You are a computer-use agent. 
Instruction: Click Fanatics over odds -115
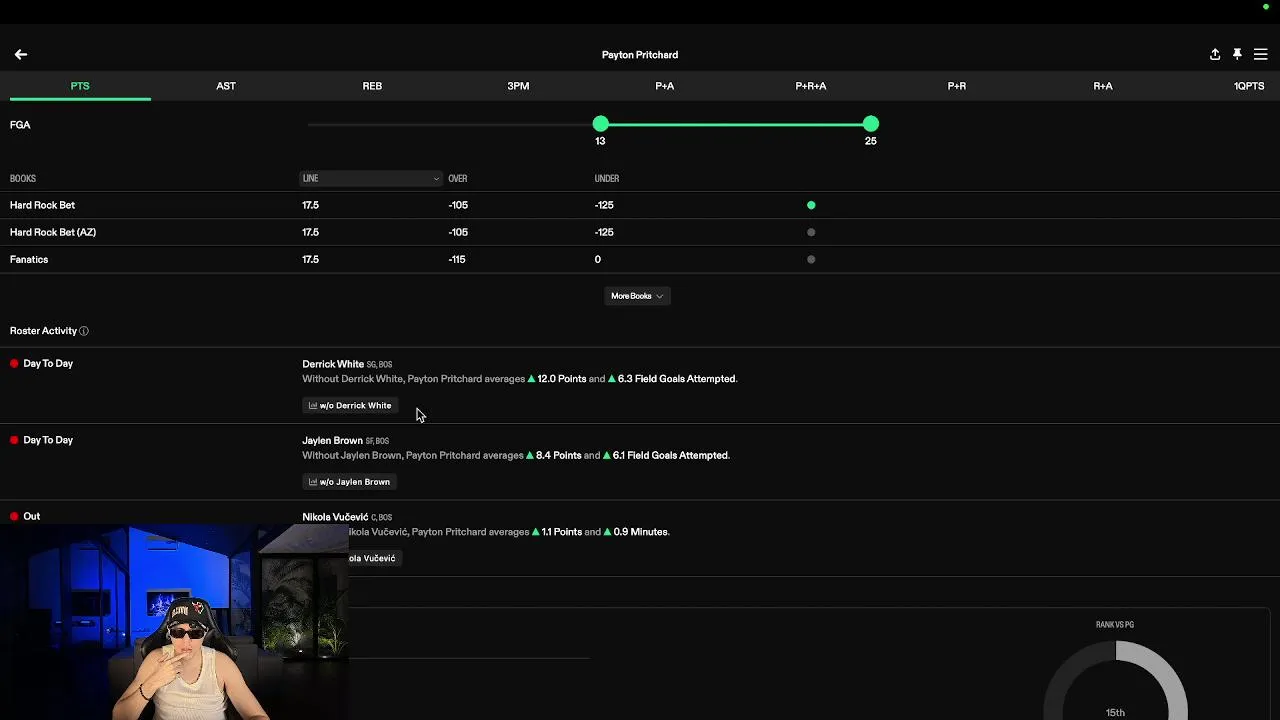point(457,259)
